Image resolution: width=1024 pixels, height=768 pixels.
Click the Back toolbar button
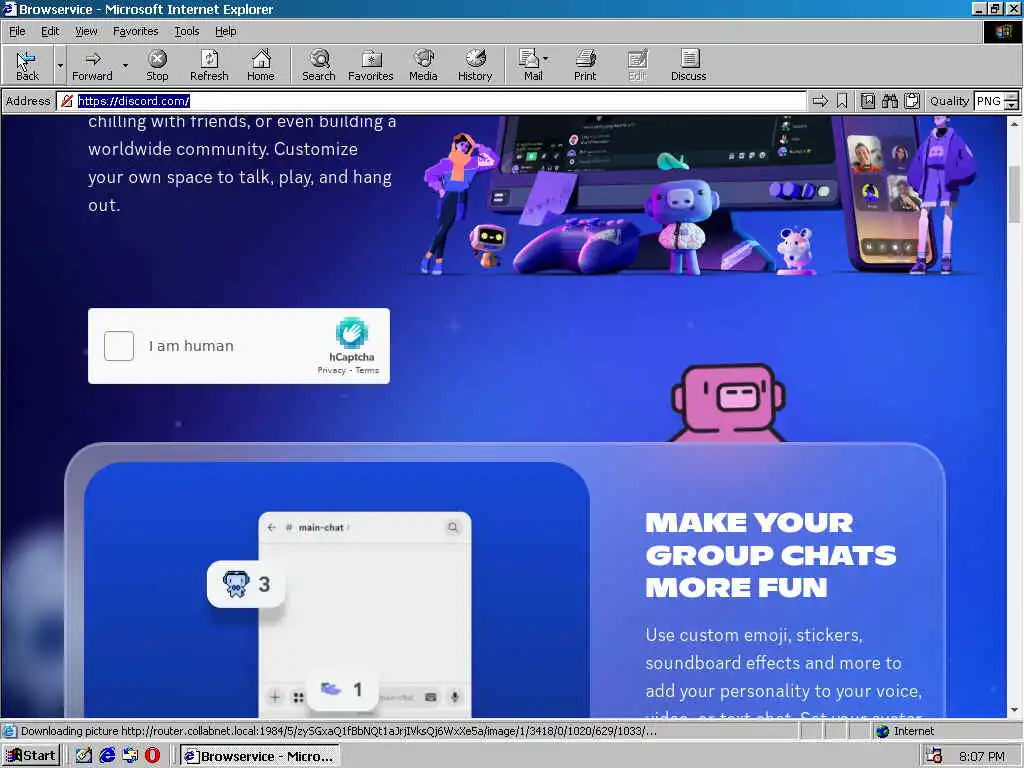[x=27, y=65]
